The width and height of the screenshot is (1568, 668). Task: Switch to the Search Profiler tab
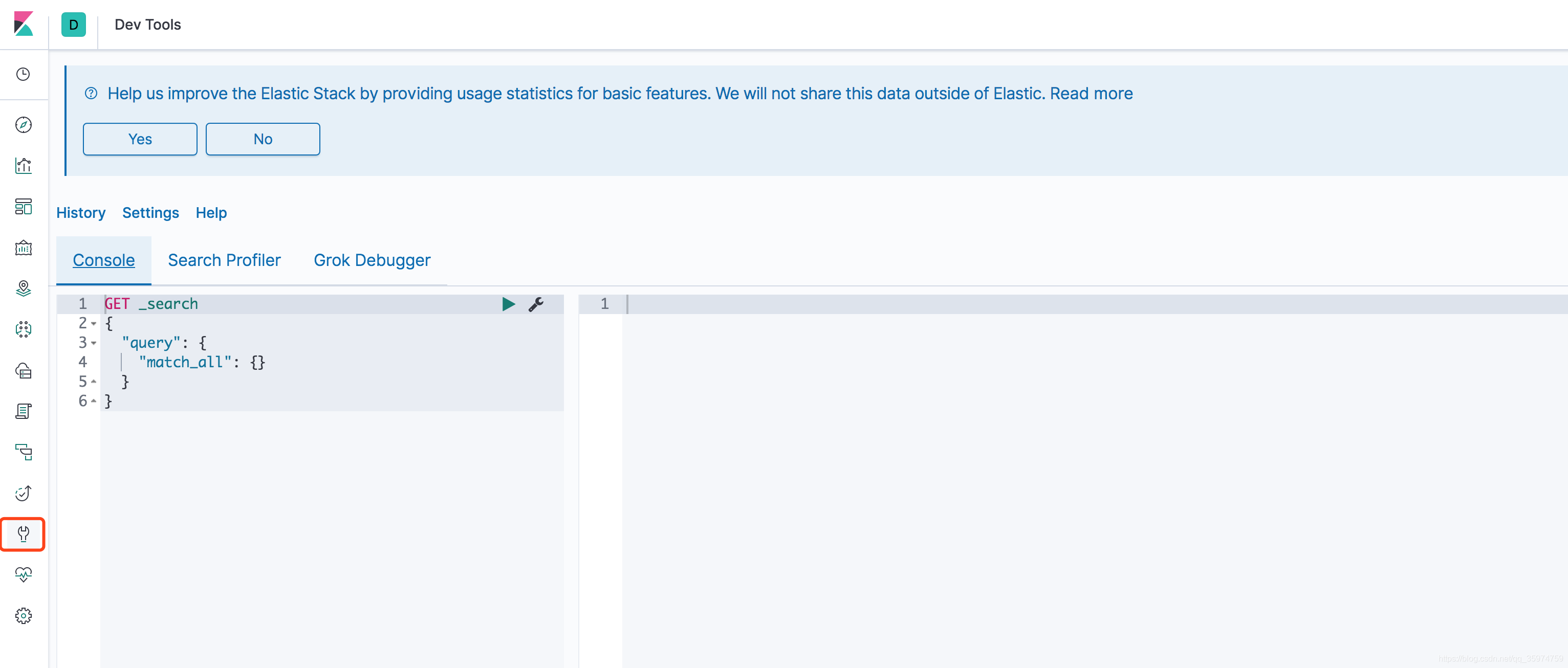coord(224,260)
